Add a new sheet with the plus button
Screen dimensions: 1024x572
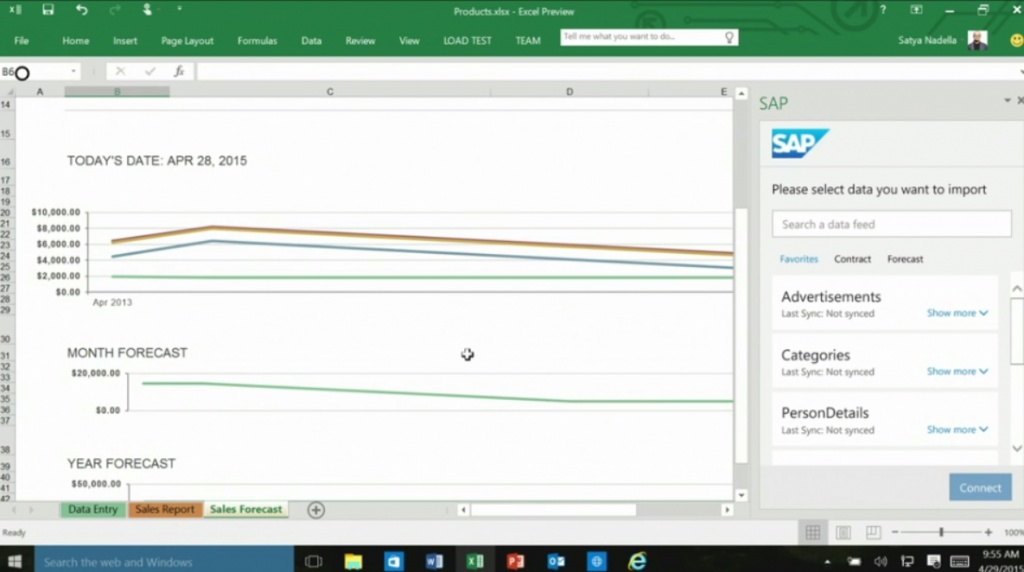(316, 510)
